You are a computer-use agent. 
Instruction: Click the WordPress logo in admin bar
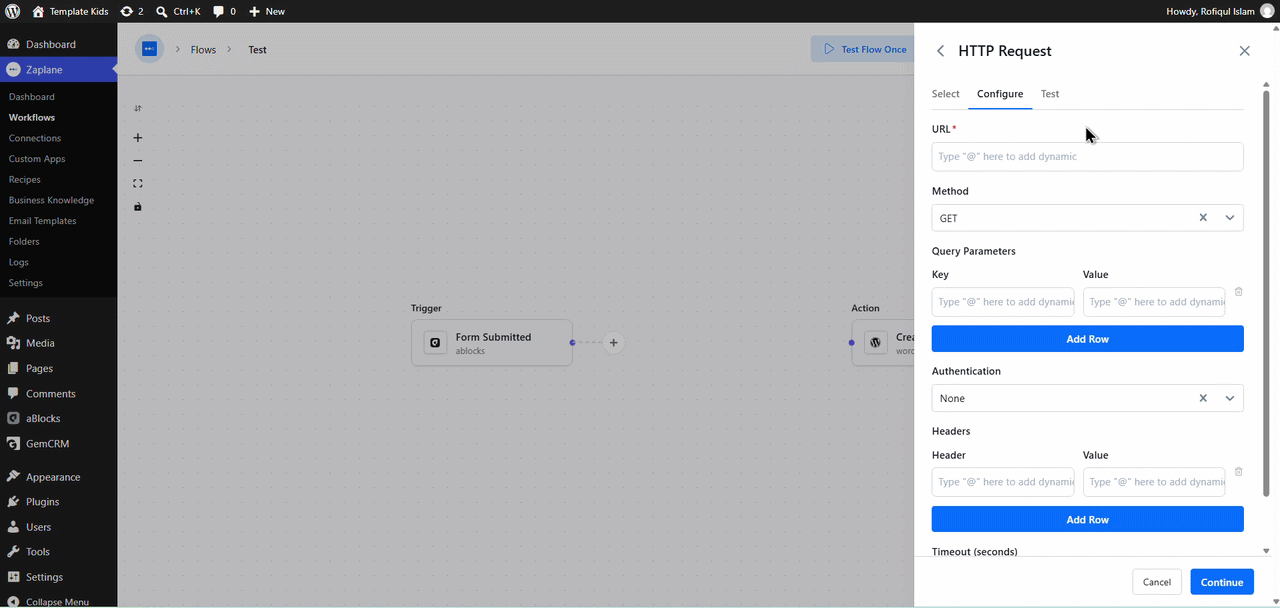13,11
